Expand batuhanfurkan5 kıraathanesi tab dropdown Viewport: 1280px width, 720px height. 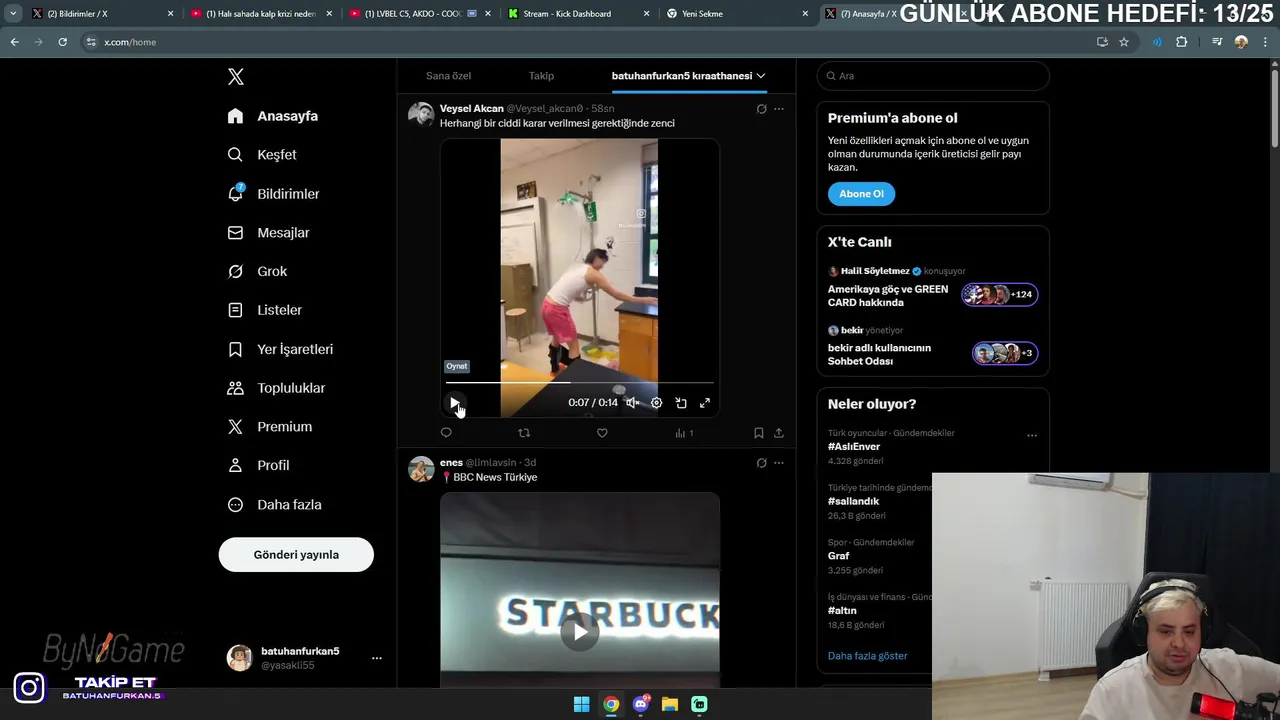point(761,76)
